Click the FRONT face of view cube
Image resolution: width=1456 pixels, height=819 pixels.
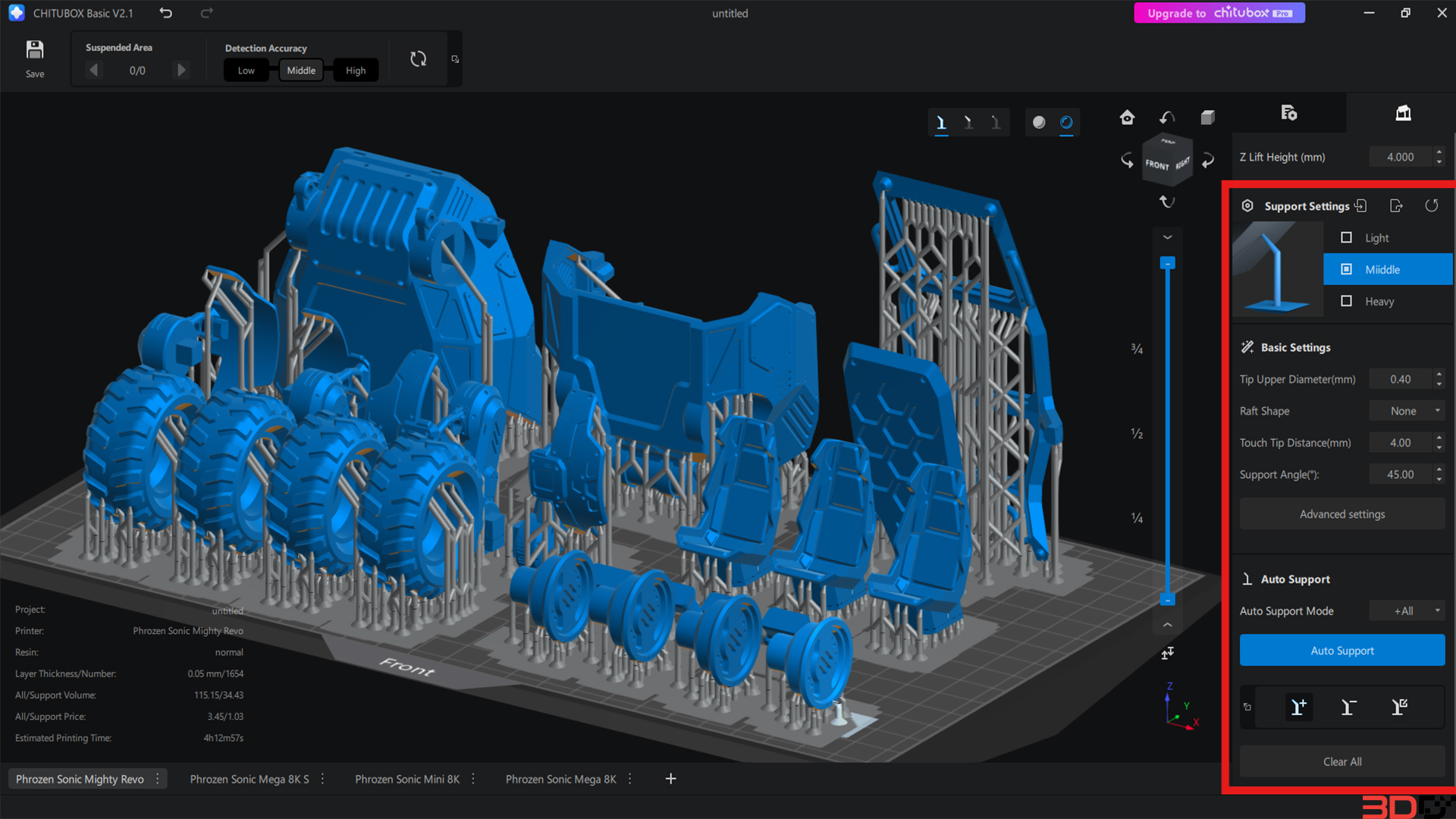click(1157, 165)
